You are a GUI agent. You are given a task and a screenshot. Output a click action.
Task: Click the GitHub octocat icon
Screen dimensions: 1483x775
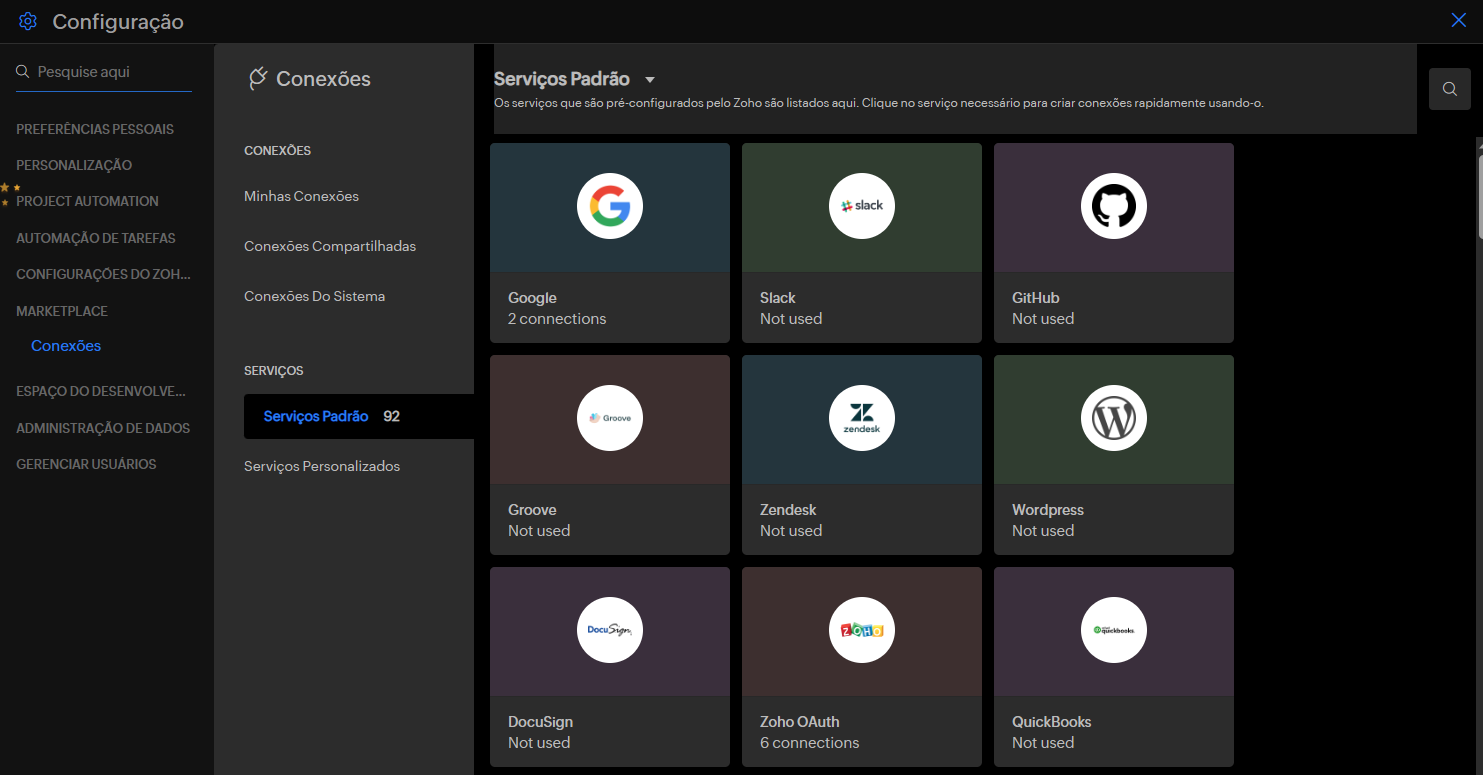1114,206
